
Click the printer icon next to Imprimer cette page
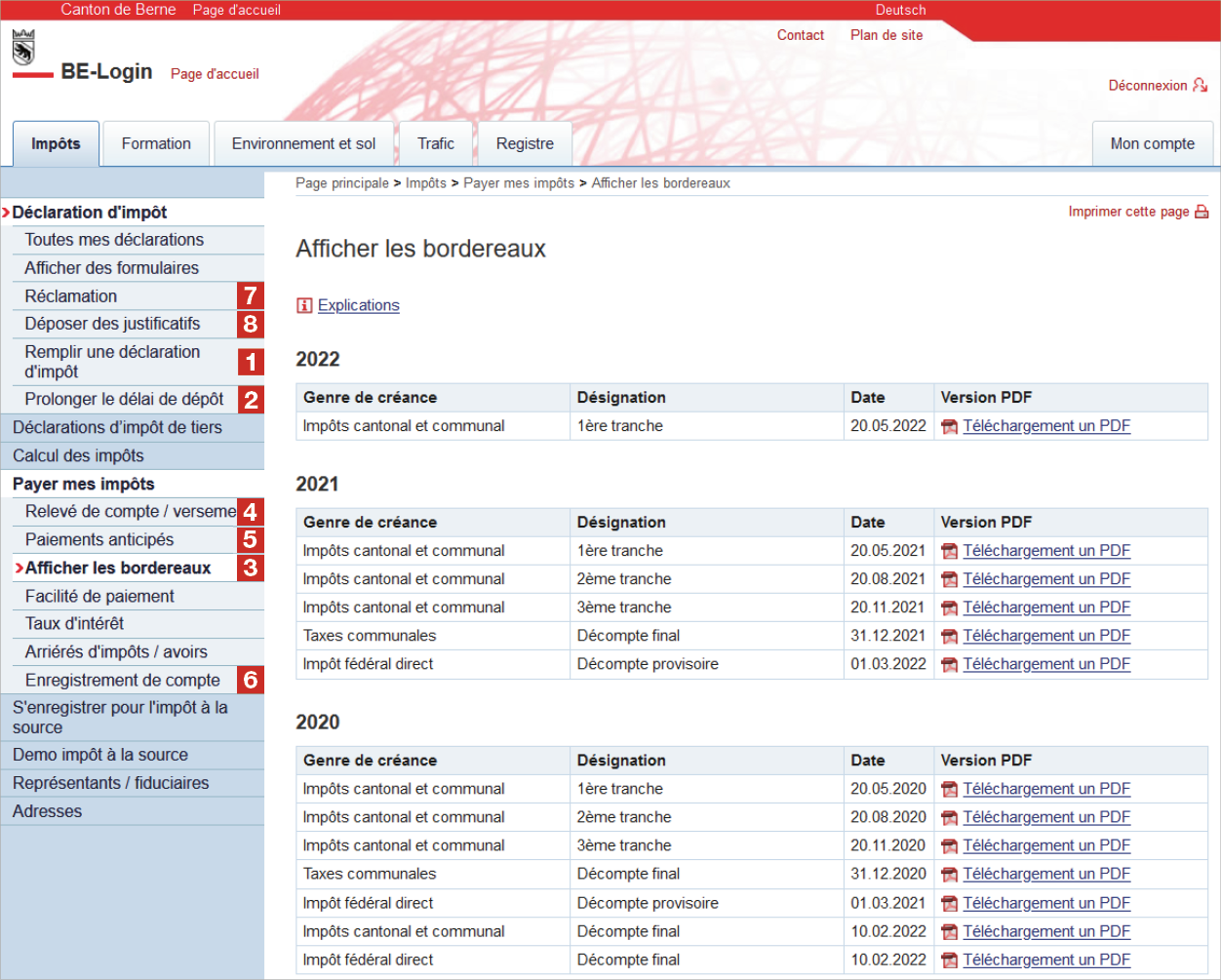point(1203,211)
